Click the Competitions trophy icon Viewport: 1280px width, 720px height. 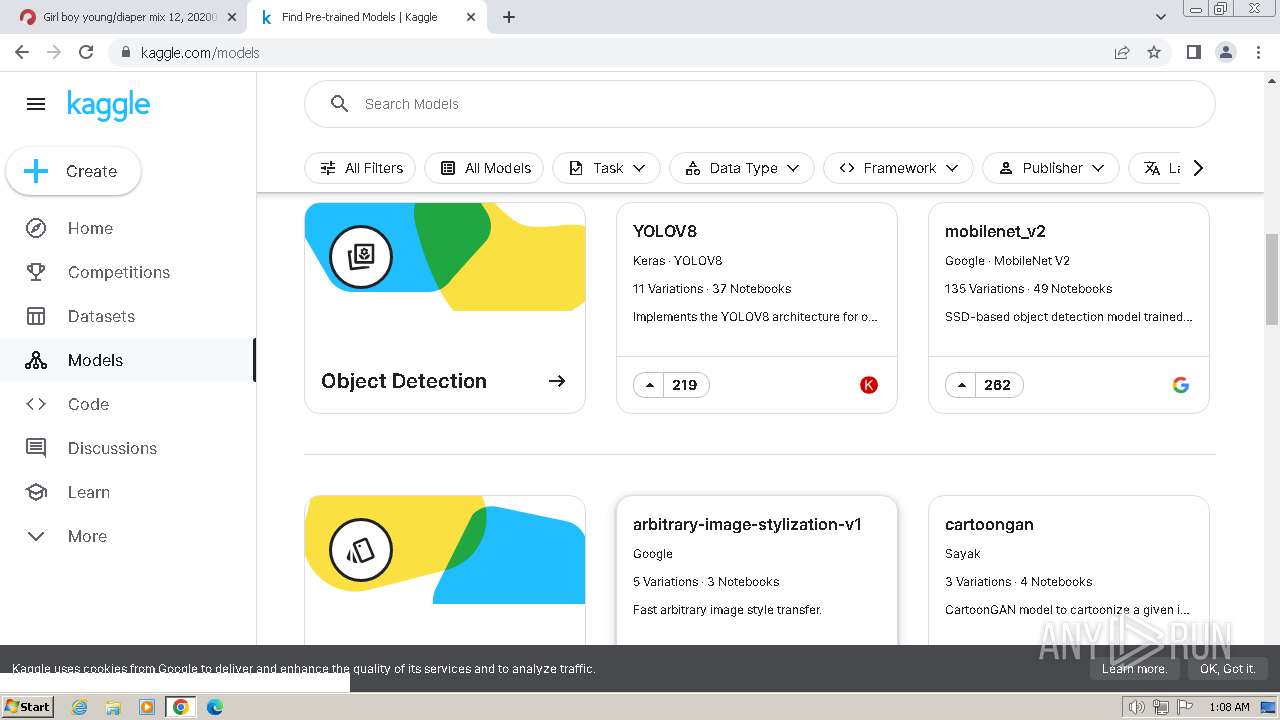coord(36,272)
